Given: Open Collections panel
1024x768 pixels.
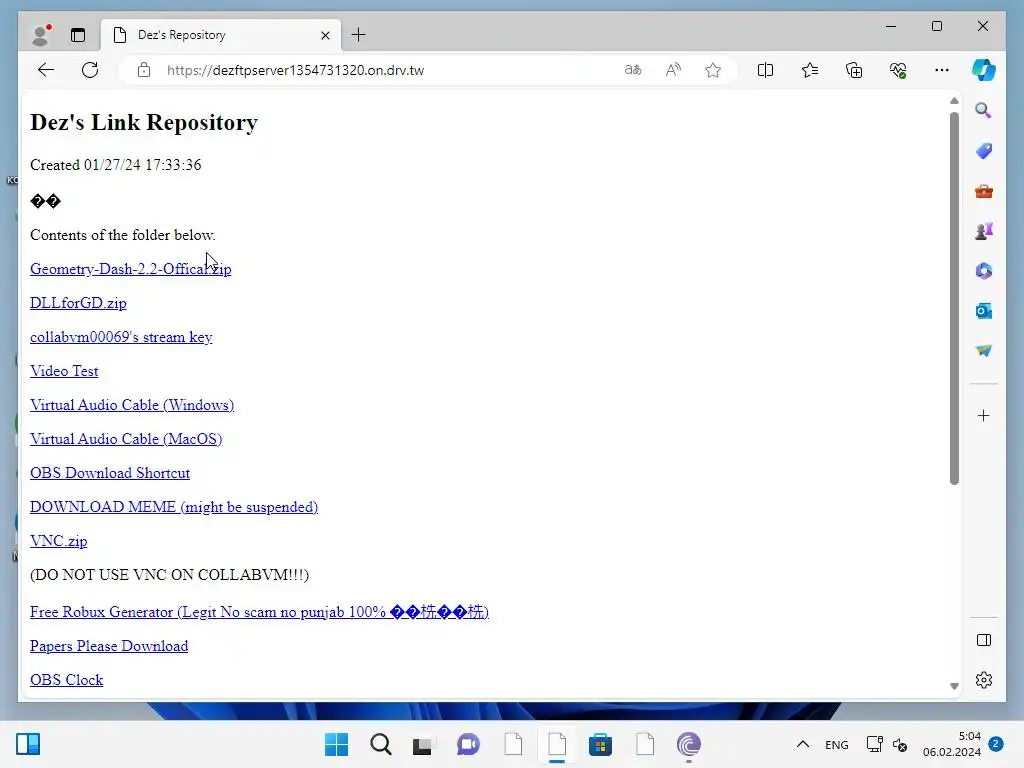Looking at the screenshot, I should pos(854,70).
